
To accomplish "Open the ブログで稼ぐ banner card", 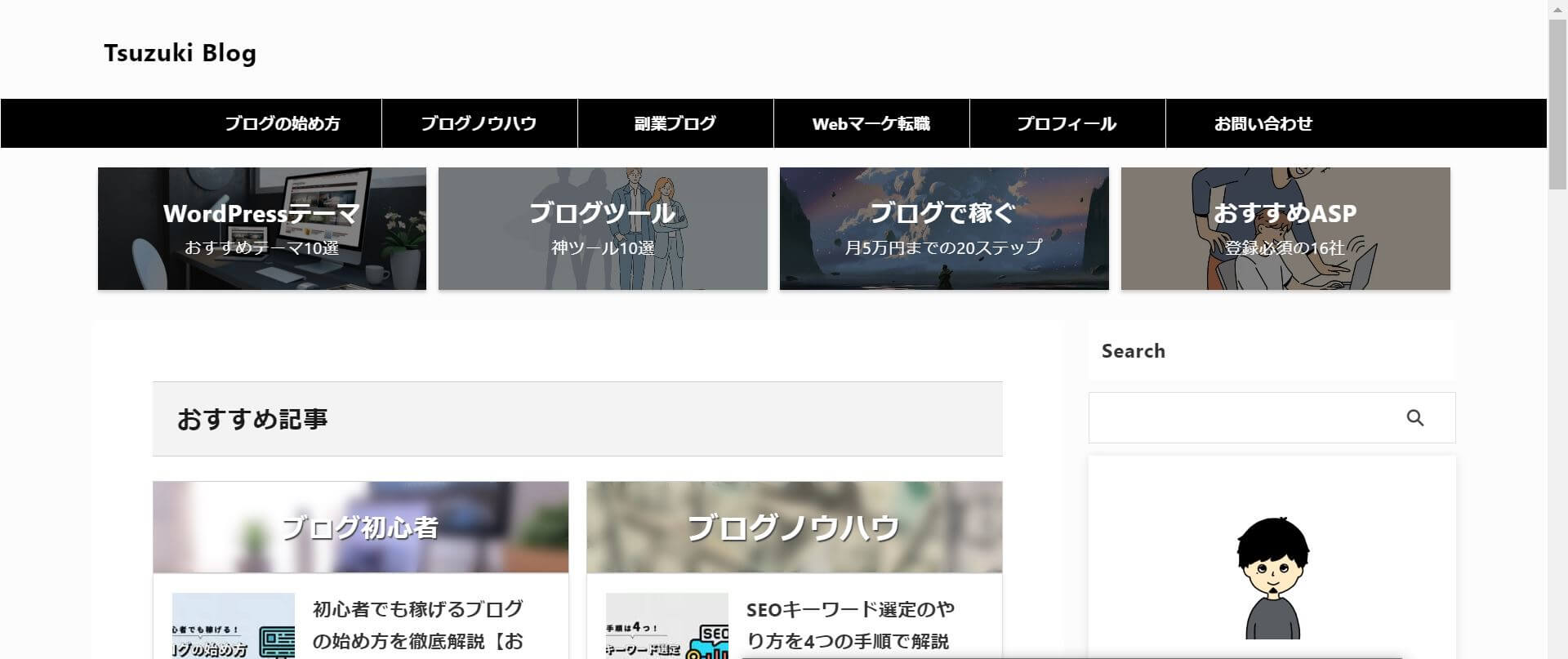I will tap(944, 229).
